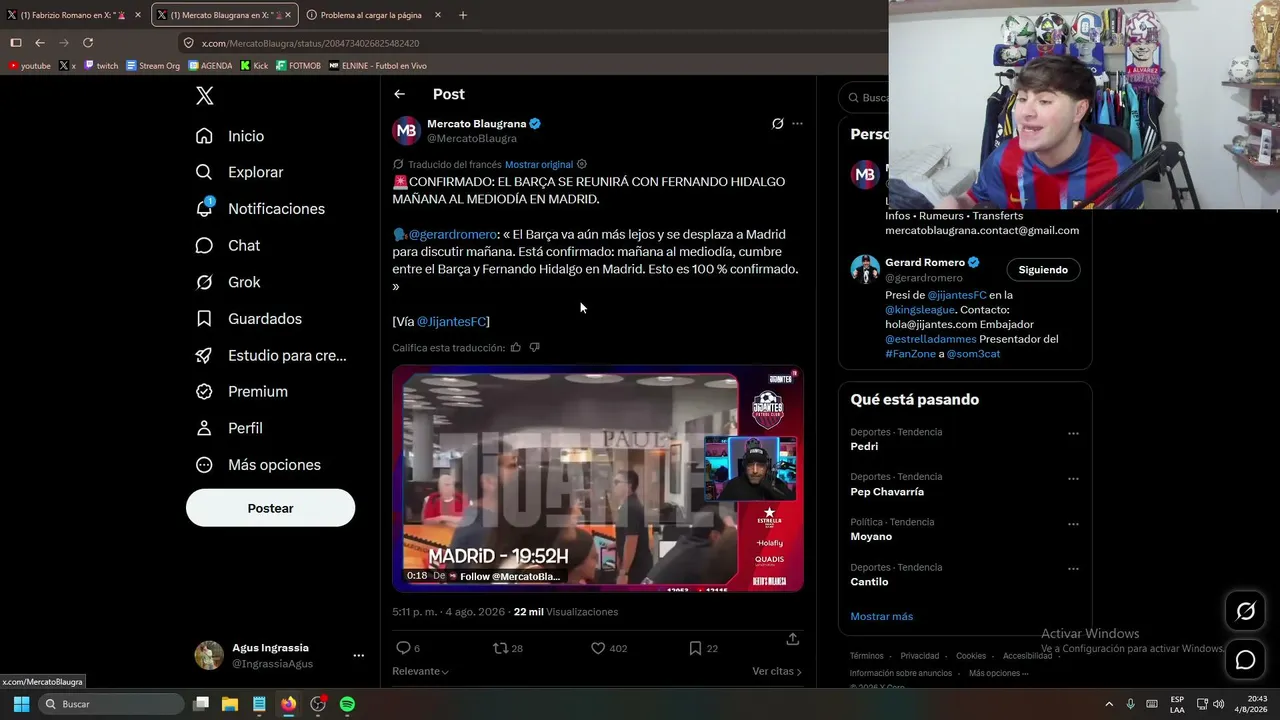Screen dimensions: 1280x720
Task: Open Guardados in sidebar
Action: 249,319
